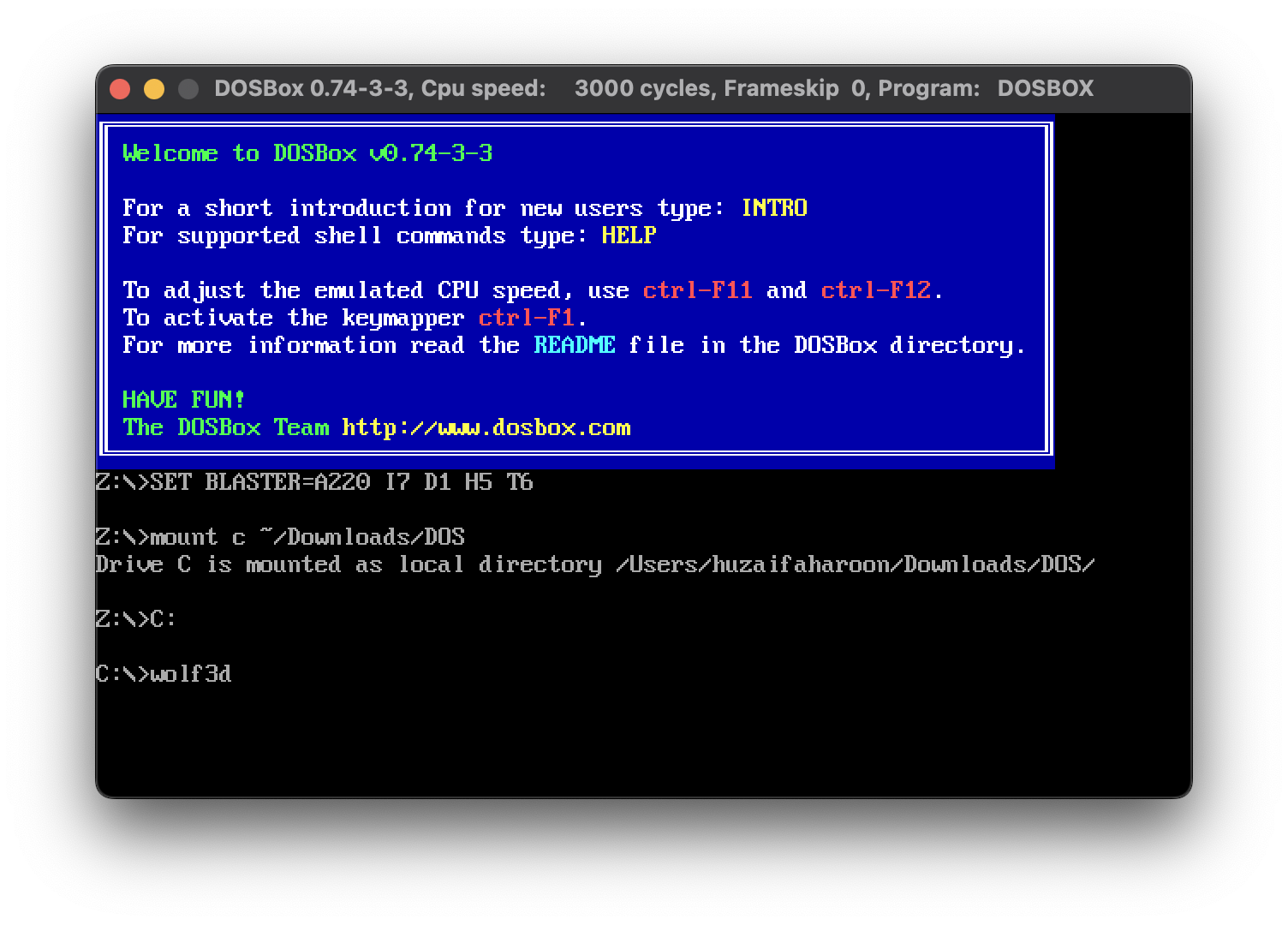This screenshot has height=925, width=1288.
Task: Click the red ctrl-F12 shortcut text
Action: pos(876,290)
